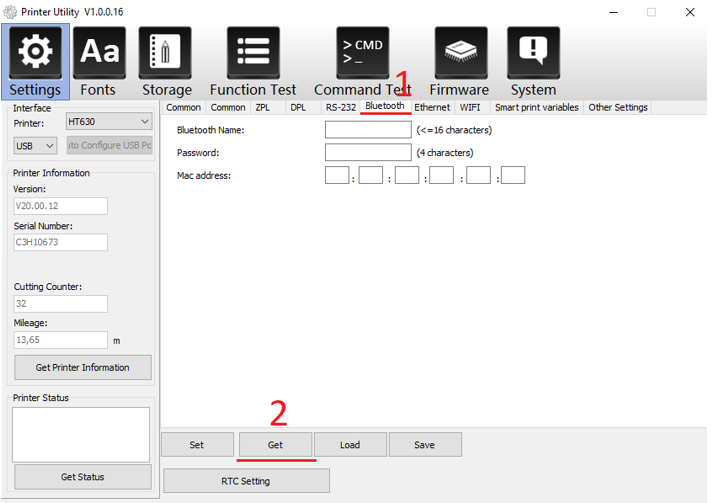This screenshot has width=713, height=503.
Task: Click the Get Printer Information button
Action: 82,367
